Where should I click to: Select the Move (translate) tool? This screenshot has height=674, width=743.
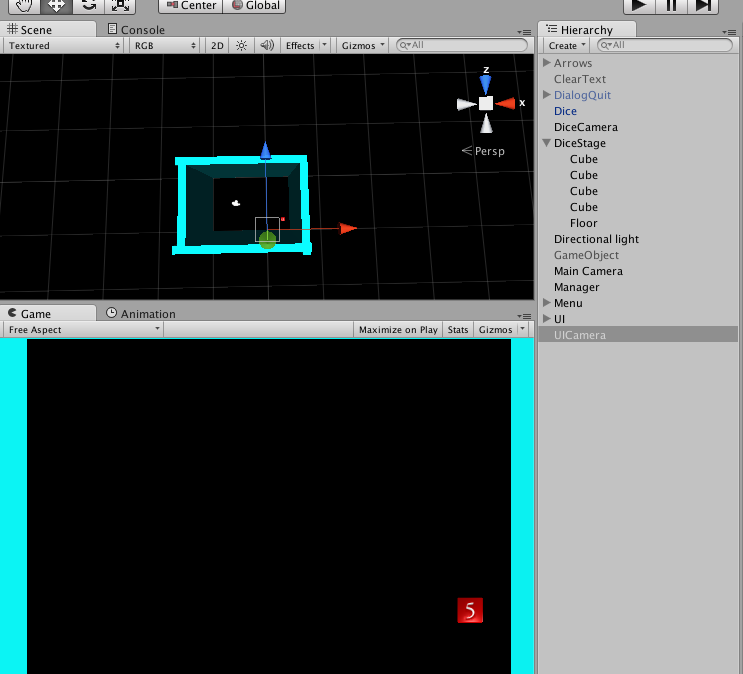[x=56, y=6]
